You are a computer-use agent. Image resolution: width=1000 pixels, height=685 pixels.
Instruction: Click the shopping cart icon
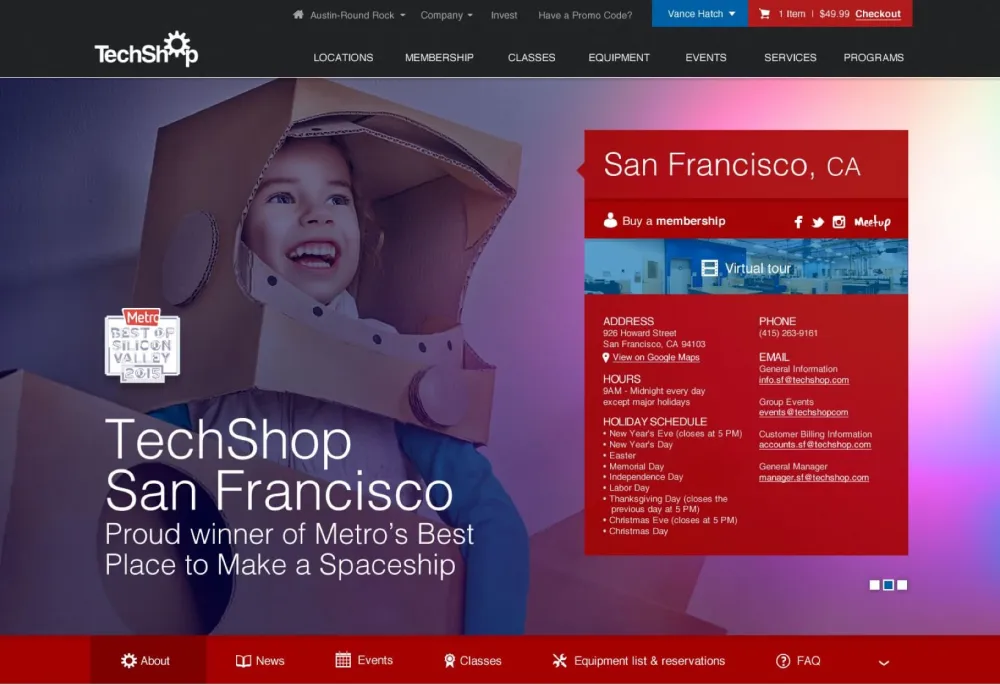click(764, 13)
